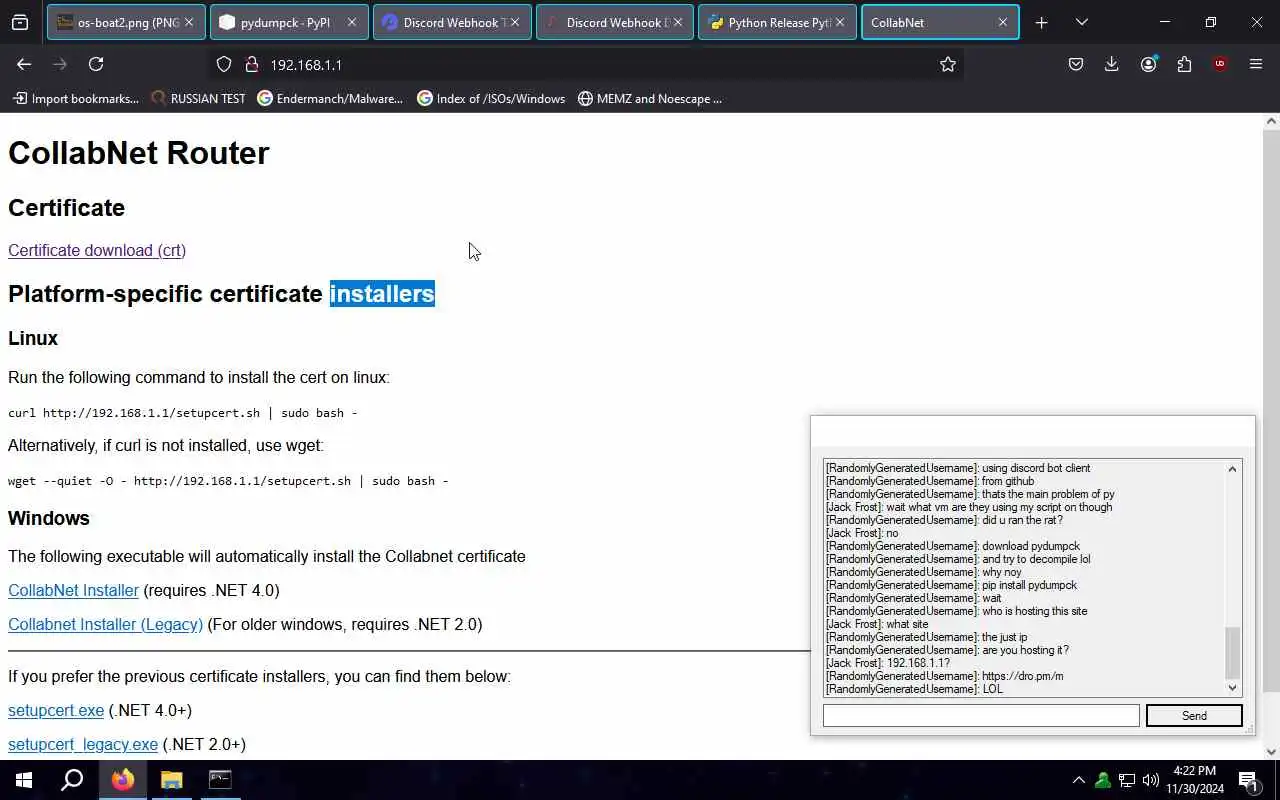Viewport: 1280px width, 800px height.
Task: Download setupcert_legacy.exe link
Action: coord(83,744)
